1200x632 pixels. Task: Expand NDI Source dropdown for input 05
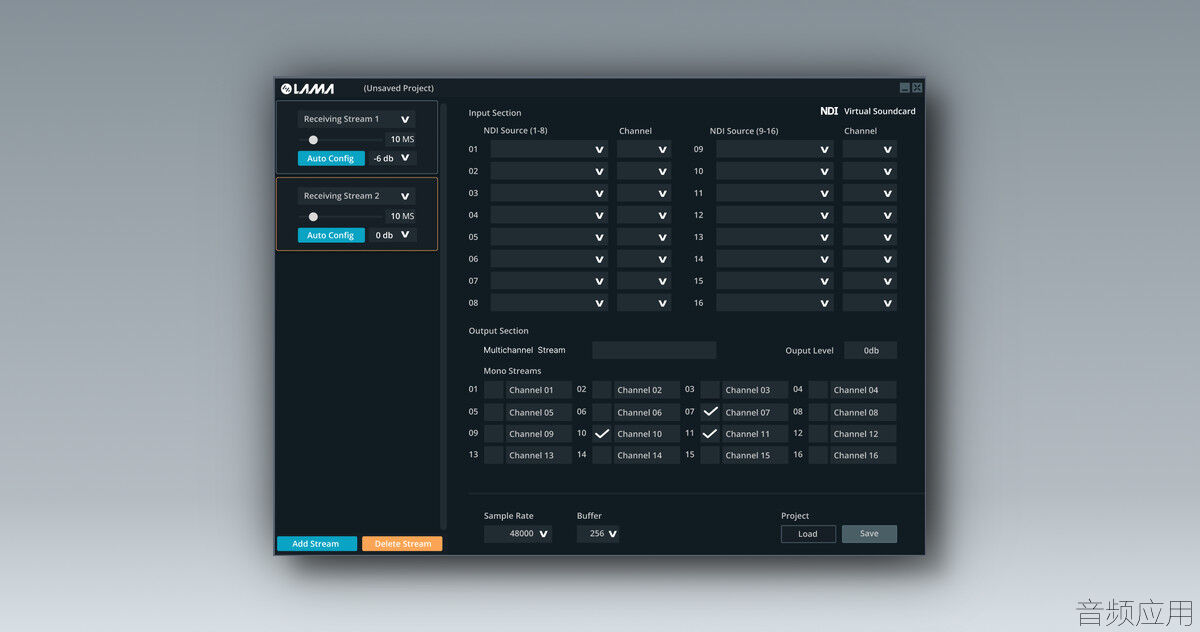click(549, 237)
